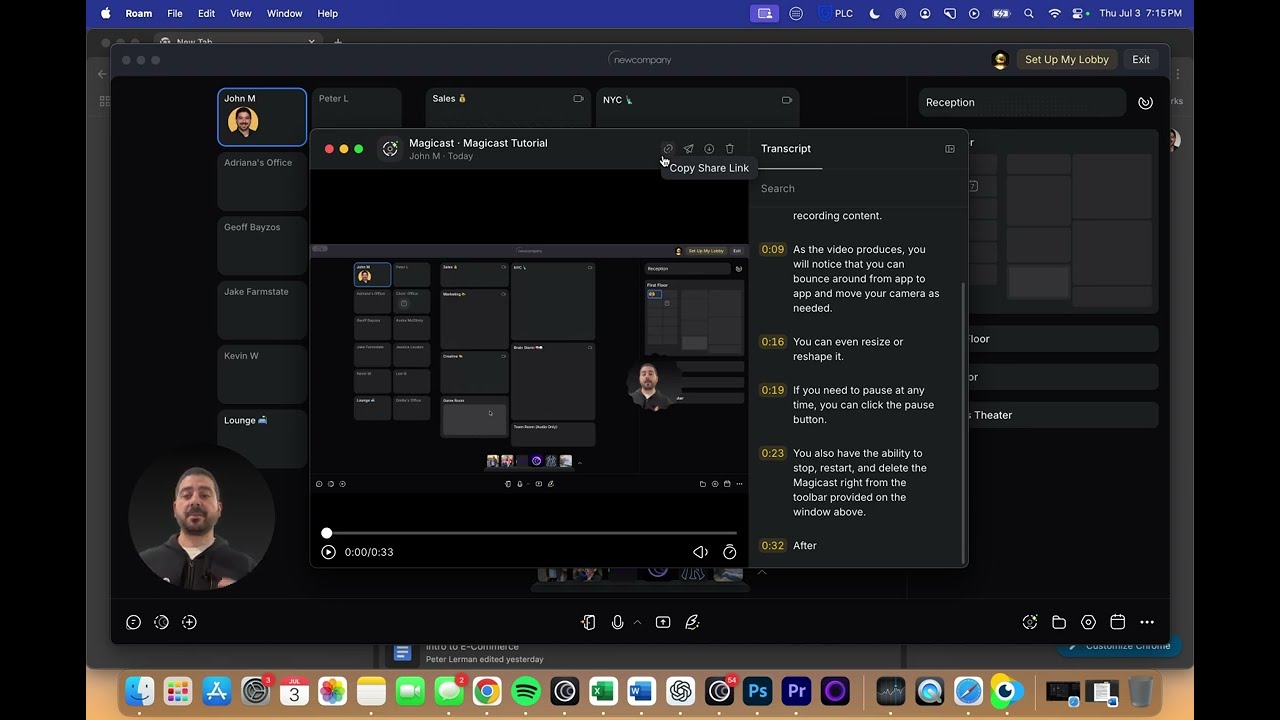Play the Magicast video
Image resolution: width=1280 pixels, height=720 pixels.
pyautogui.click(x=328, y=552)
